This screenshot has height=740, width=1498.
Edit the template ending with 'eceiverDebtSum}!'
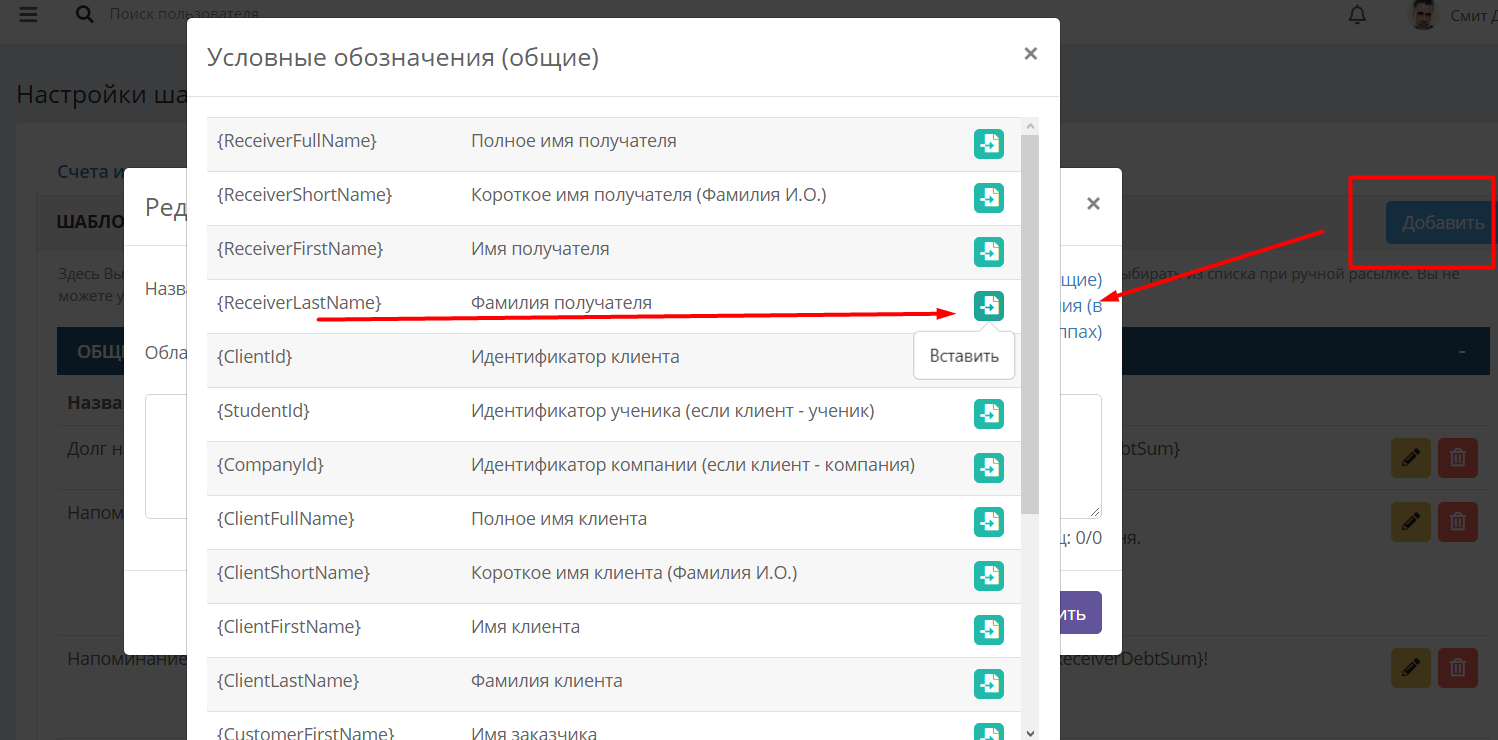[1411, 667]
